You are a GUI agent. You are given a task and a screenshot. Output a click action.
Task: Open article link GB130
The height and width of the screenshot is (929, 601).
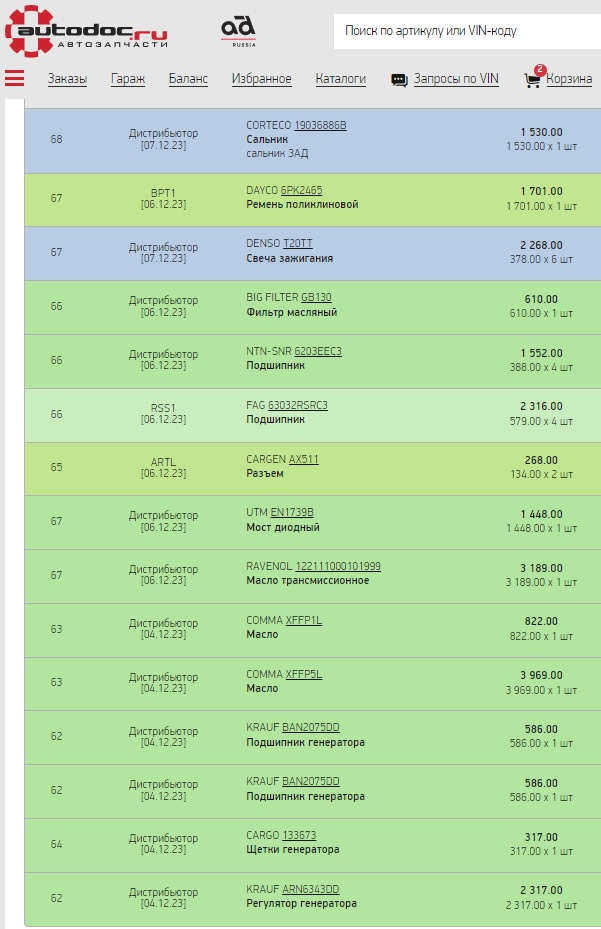coord(316,297)
